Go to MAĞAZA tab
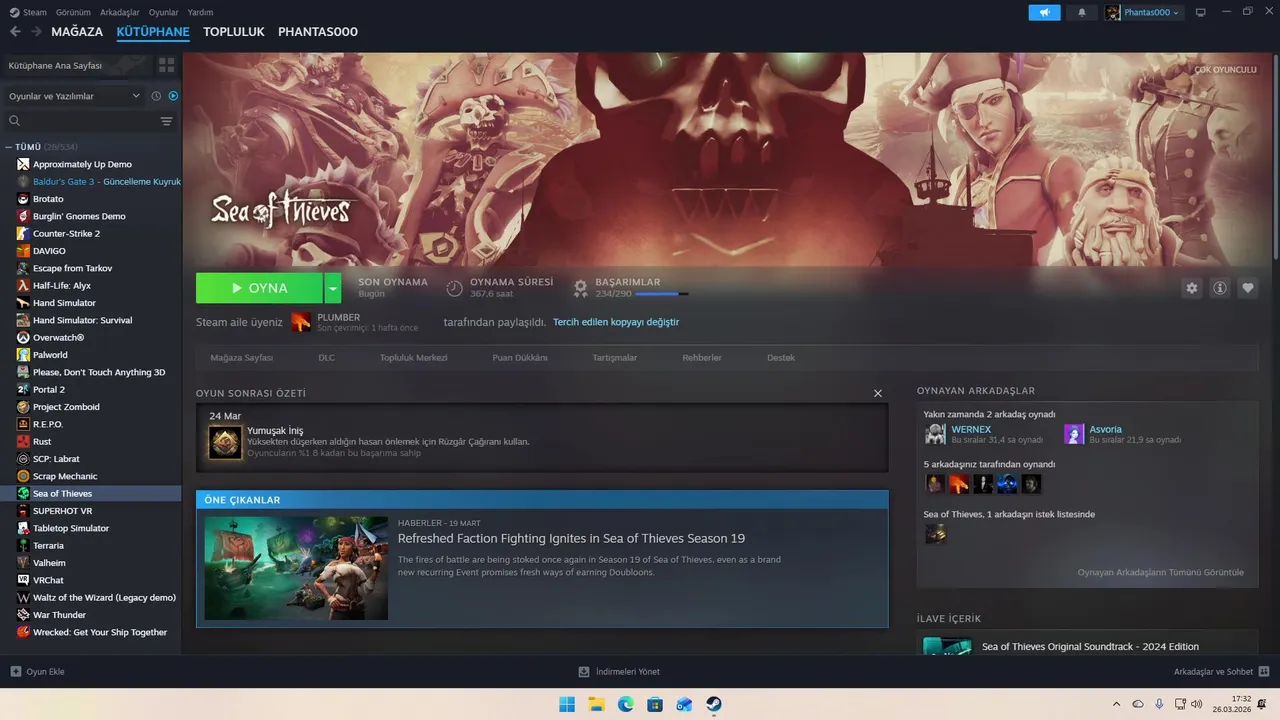Image resolution: width=1280 pixels, height=720 pixels. 77,31
